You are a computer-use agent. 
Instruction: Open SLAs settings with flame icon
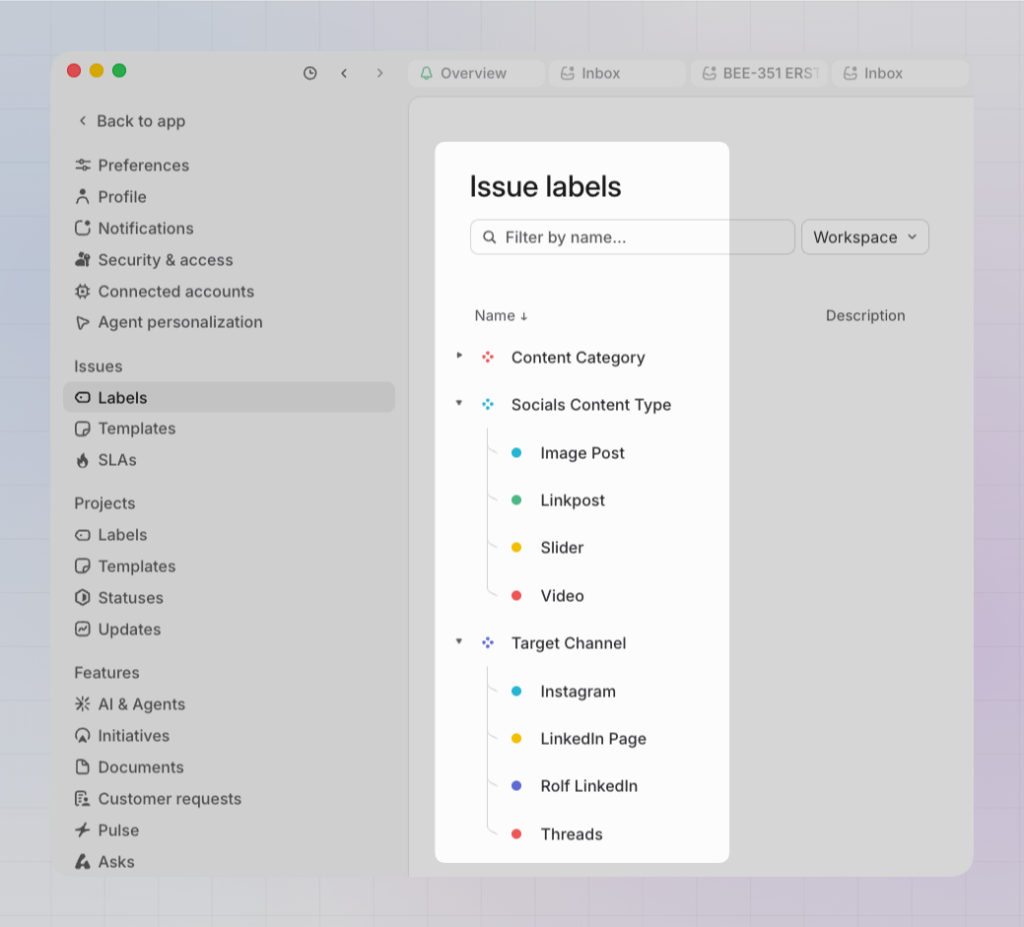pyautogui.click(x=117, y=460)
